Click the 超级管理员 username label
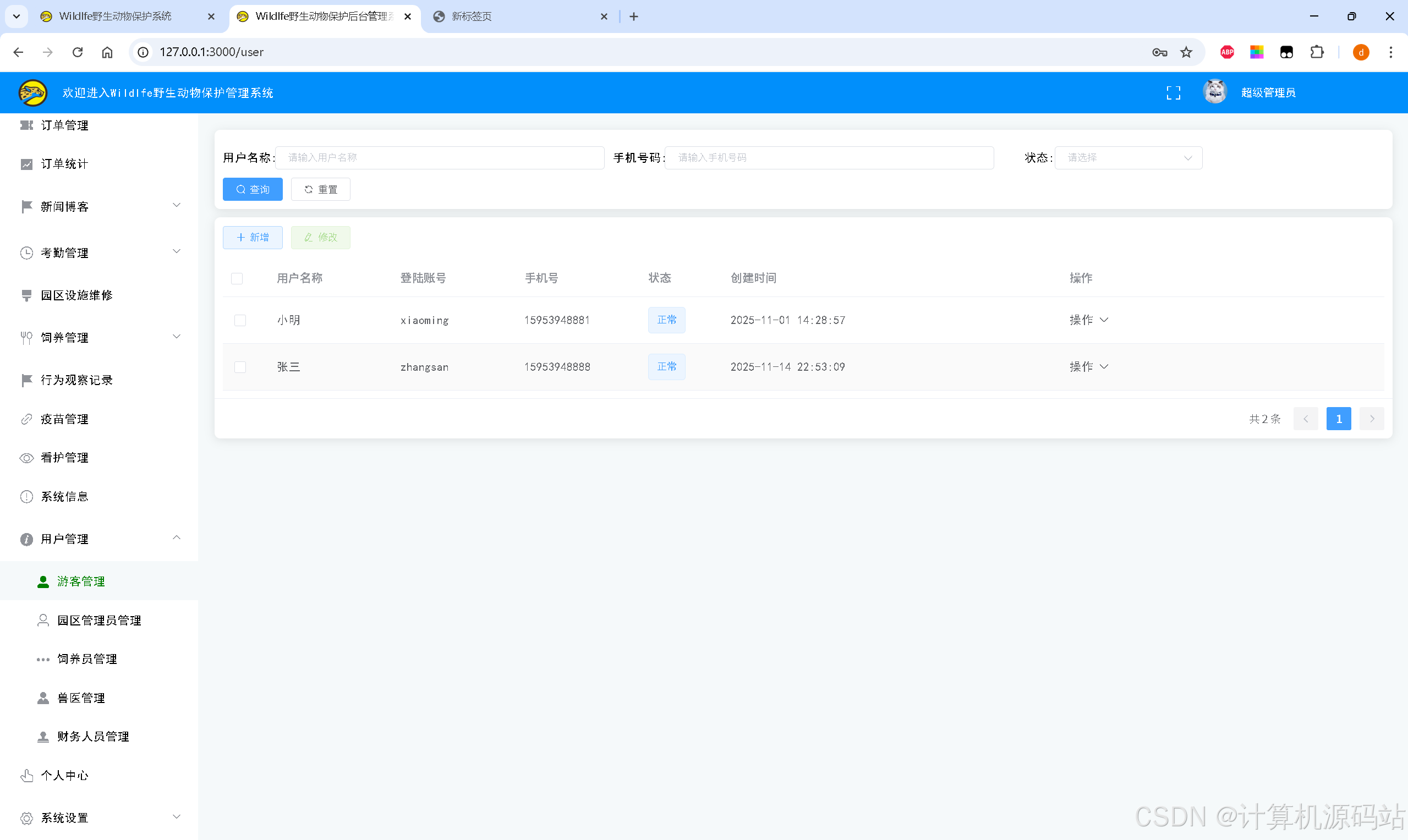Viewport: 1408px width, 840px height. click(1268, 93)
